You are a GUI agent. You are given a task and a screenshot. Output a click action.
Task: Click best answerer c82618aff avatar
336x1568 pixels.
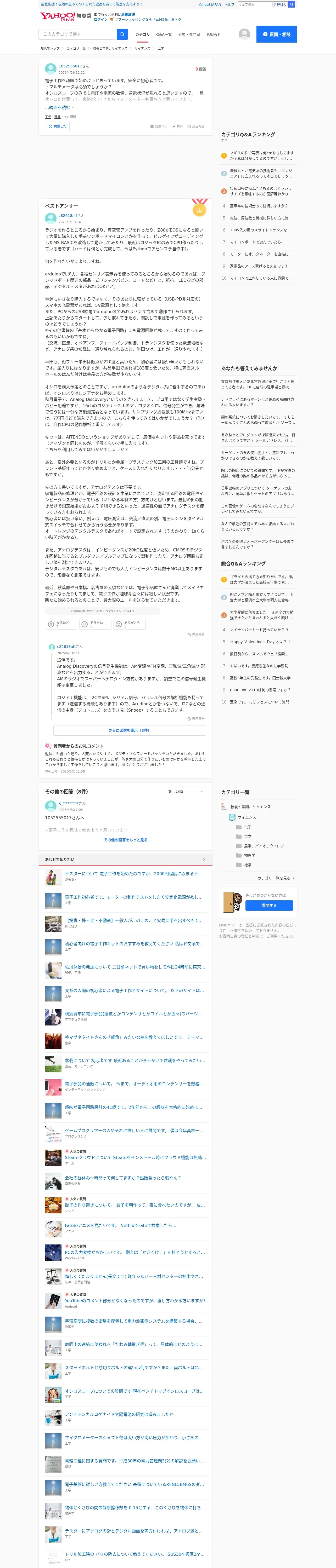click(51, 218)
